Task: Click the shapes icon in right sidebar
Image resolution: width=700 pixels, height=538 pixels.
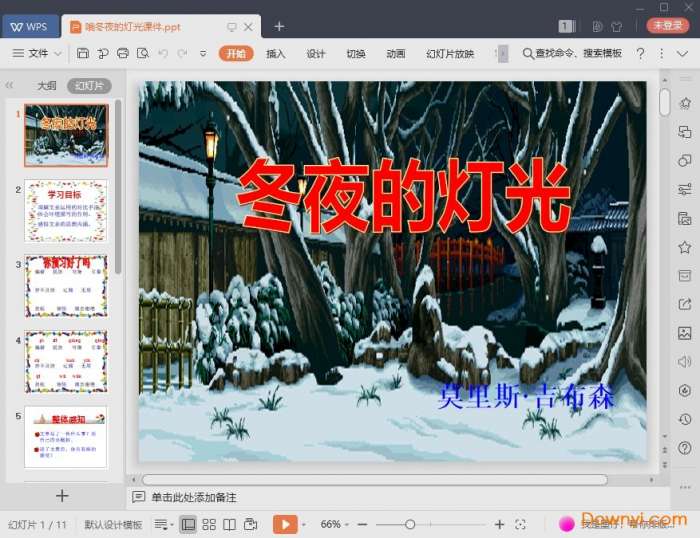Action: [x=685, y=161]
